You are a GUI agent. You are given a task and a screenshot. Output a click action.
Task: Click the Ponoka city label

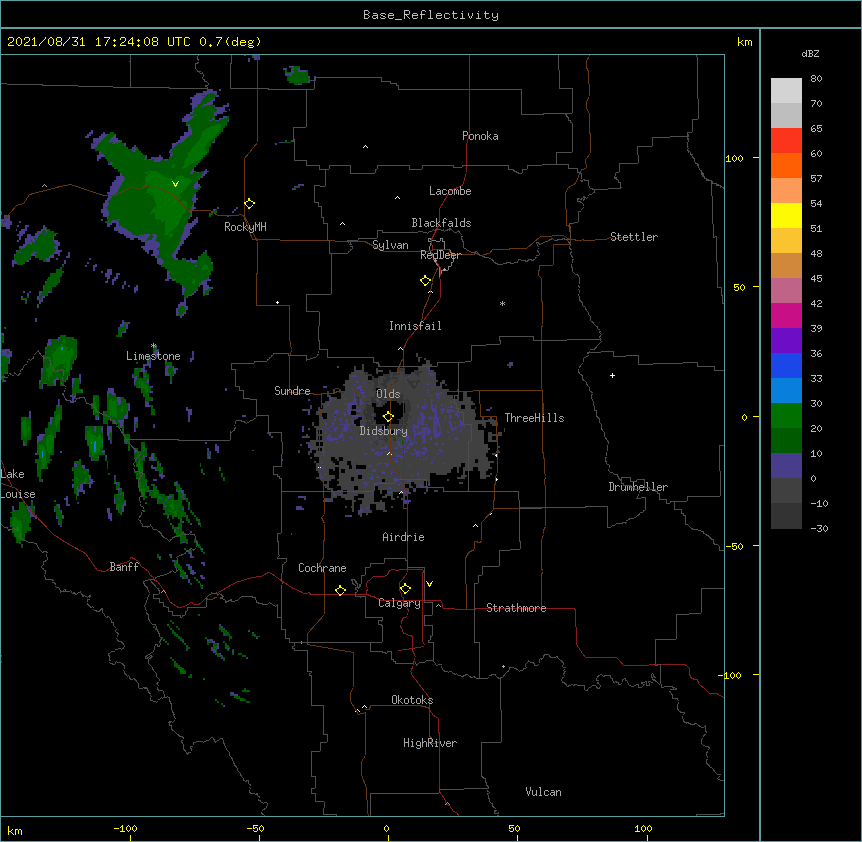tap(480, 136)
